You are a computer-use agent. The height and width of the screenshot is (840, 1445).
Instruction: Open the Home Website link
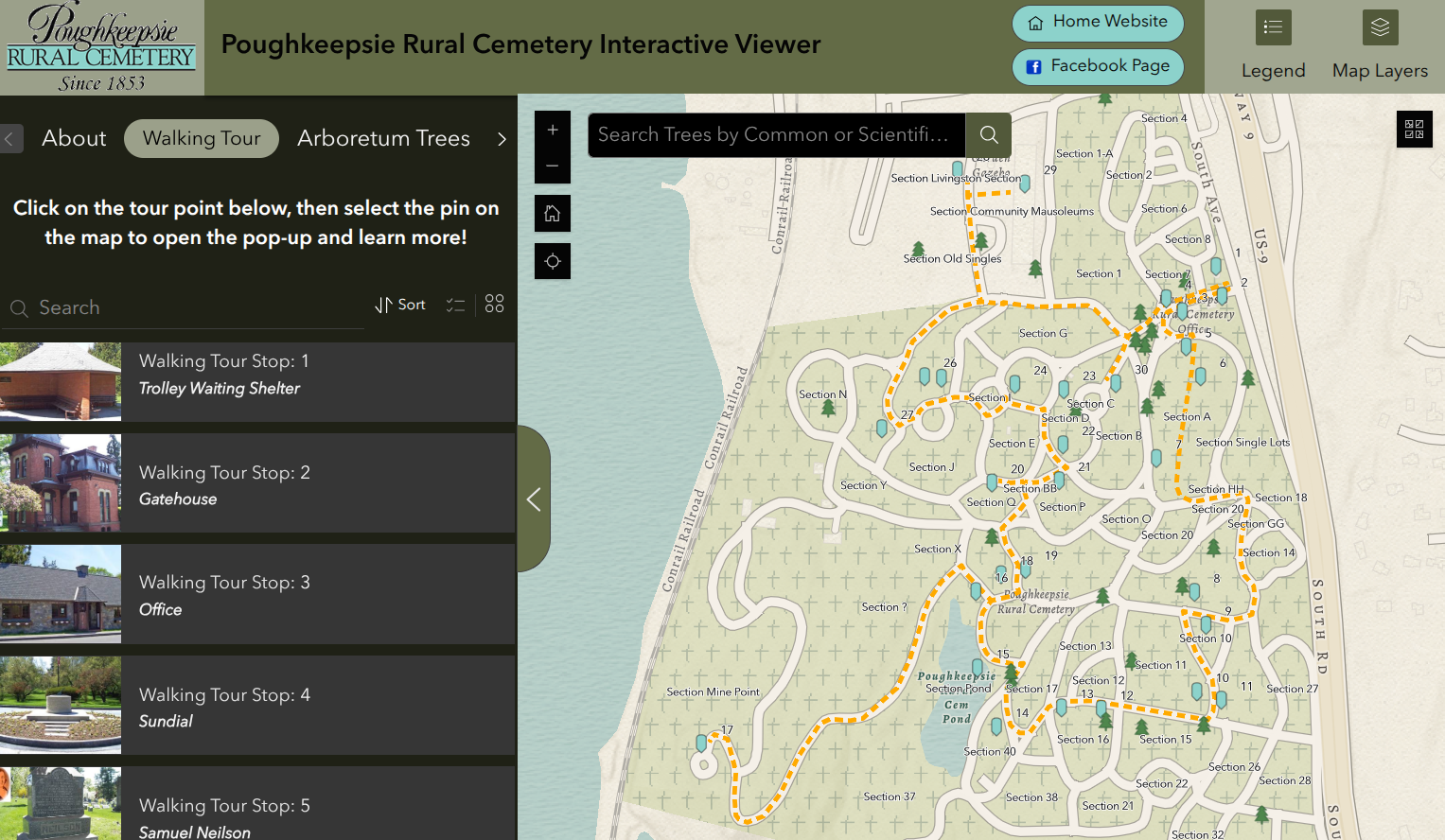tap(1098, 23)
